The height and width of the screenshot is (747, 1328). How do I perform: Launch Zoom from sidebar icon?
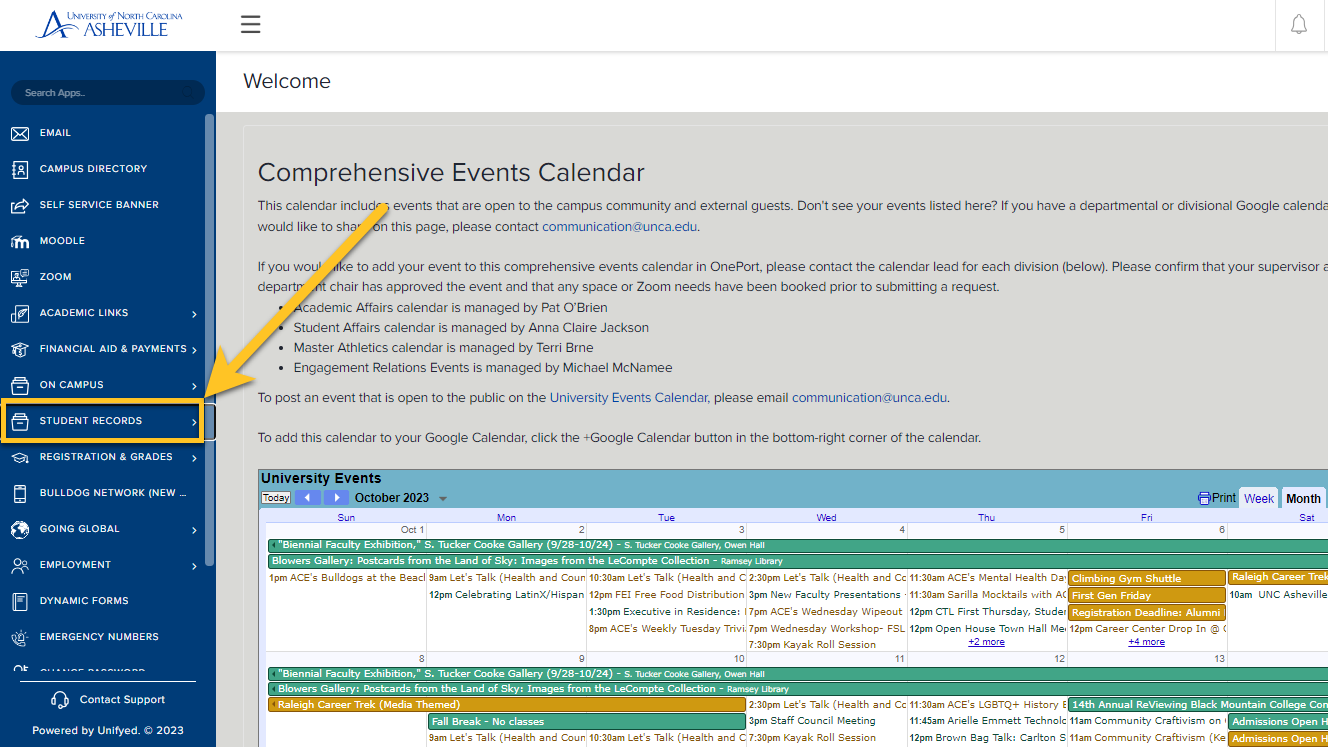[x=20, y=277]
